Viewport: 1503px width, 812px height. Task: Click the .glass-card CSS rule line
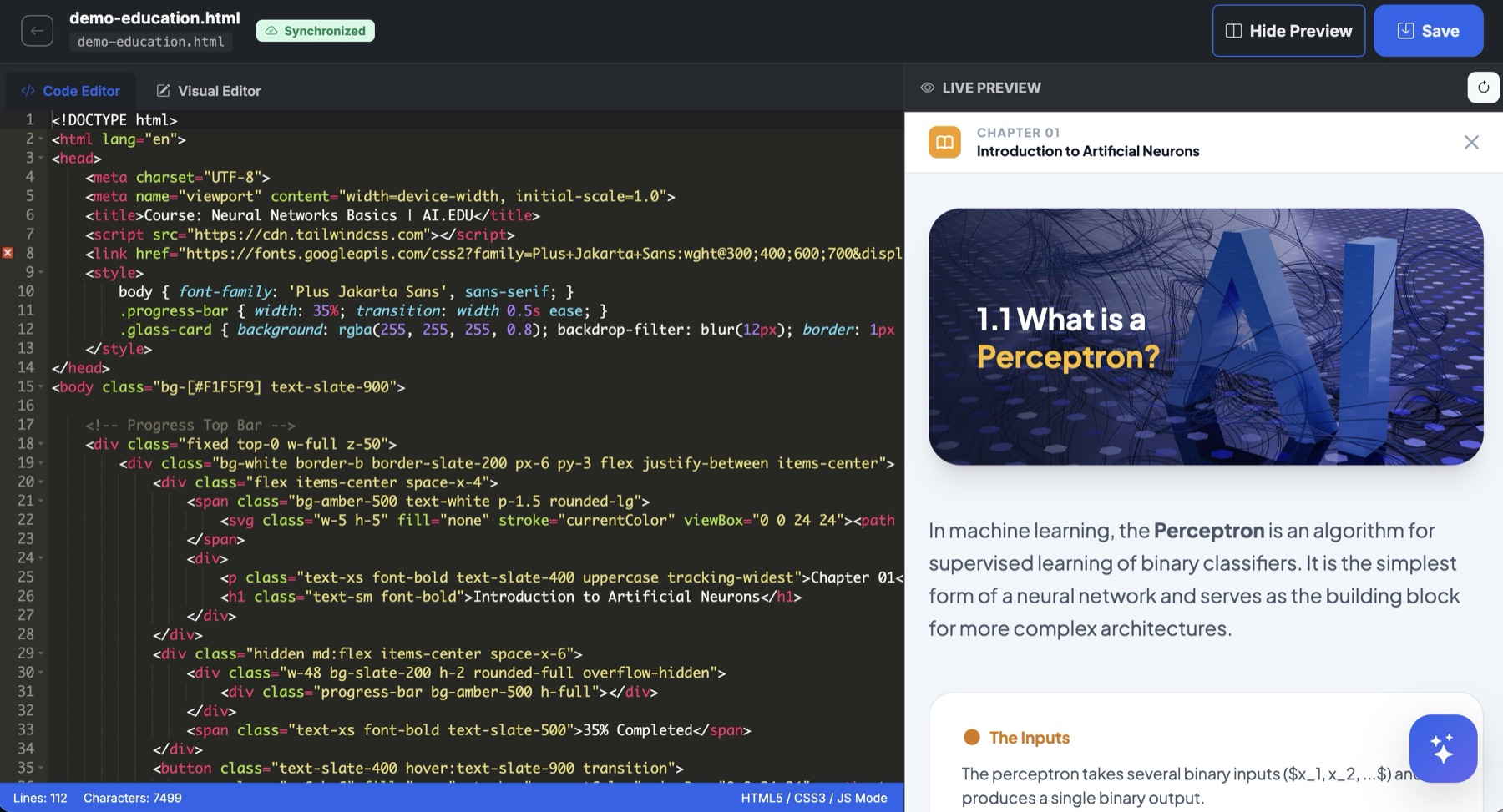coord(507,330)
